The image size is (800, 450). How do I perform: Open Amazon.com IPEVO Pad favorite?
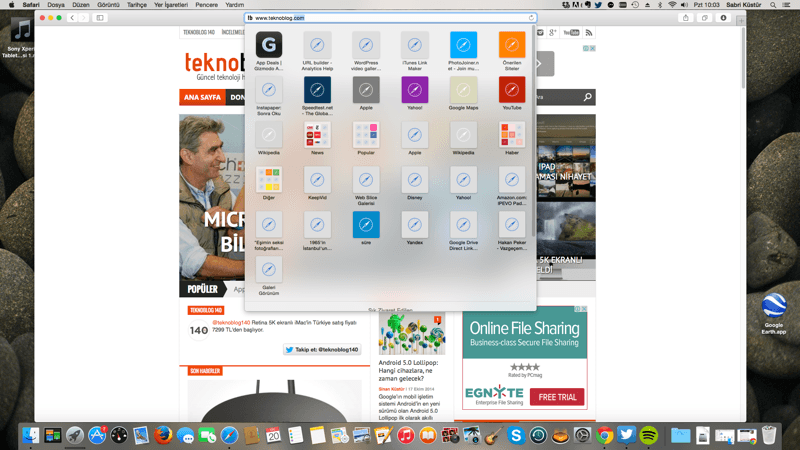pos(512,180)
